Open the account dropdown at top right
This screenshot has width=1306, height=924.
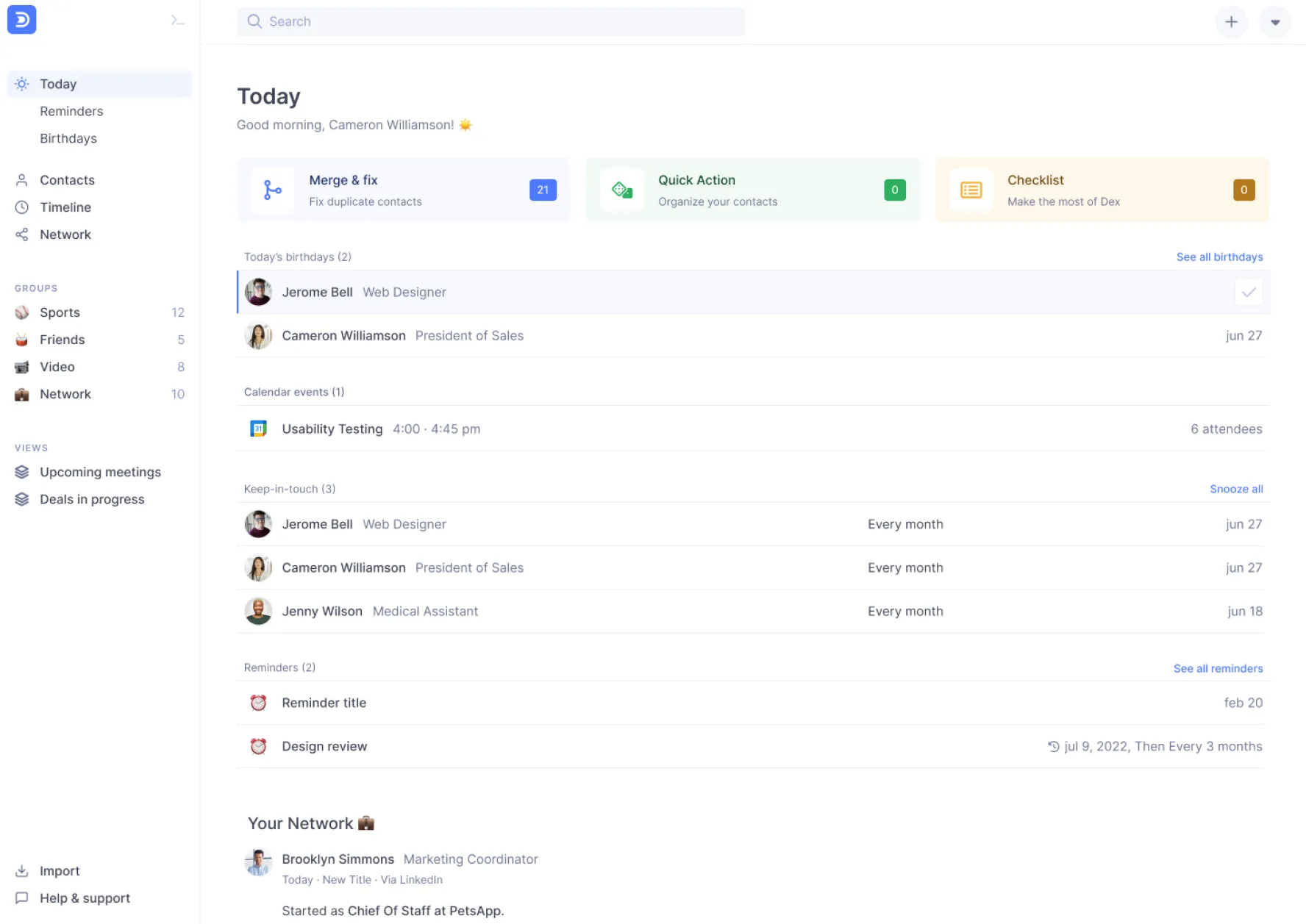pyautogui.click(x=1276, y=21)
